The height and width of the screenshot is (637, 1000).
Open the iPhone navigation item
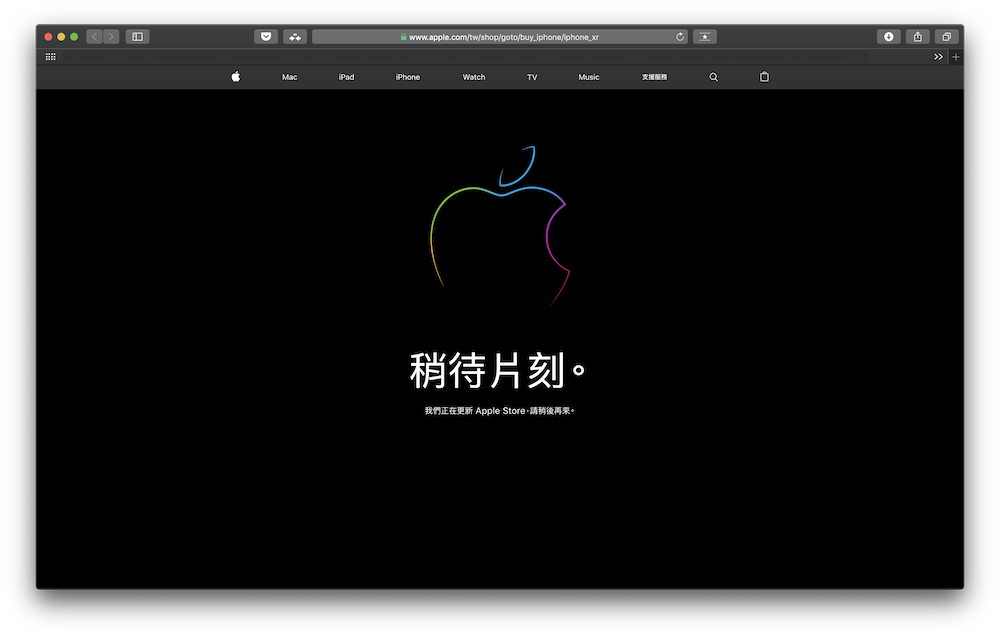click(x=408, y=77)
